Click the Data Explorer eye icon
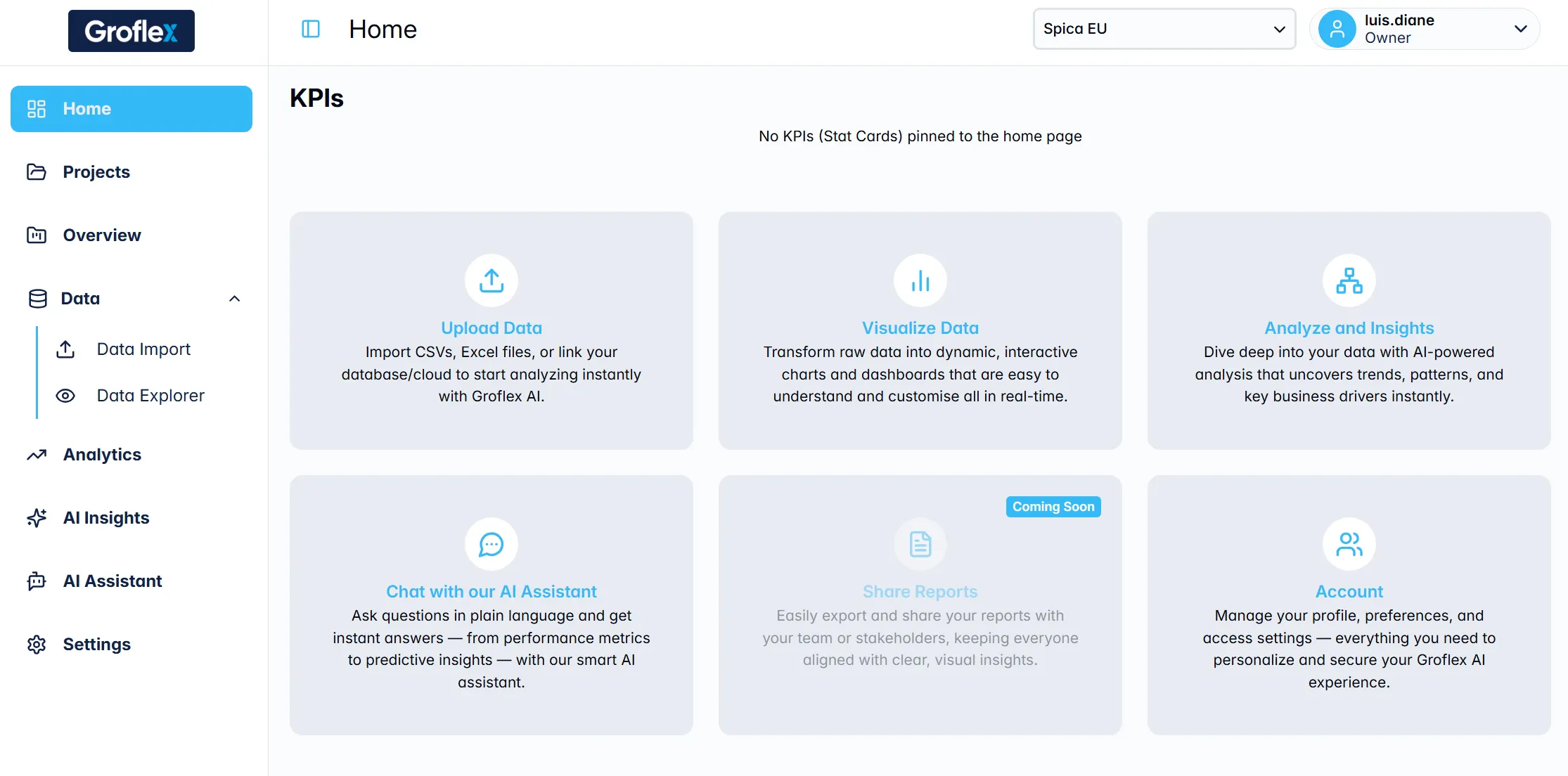1568x776 pixels. pos(65,396)
